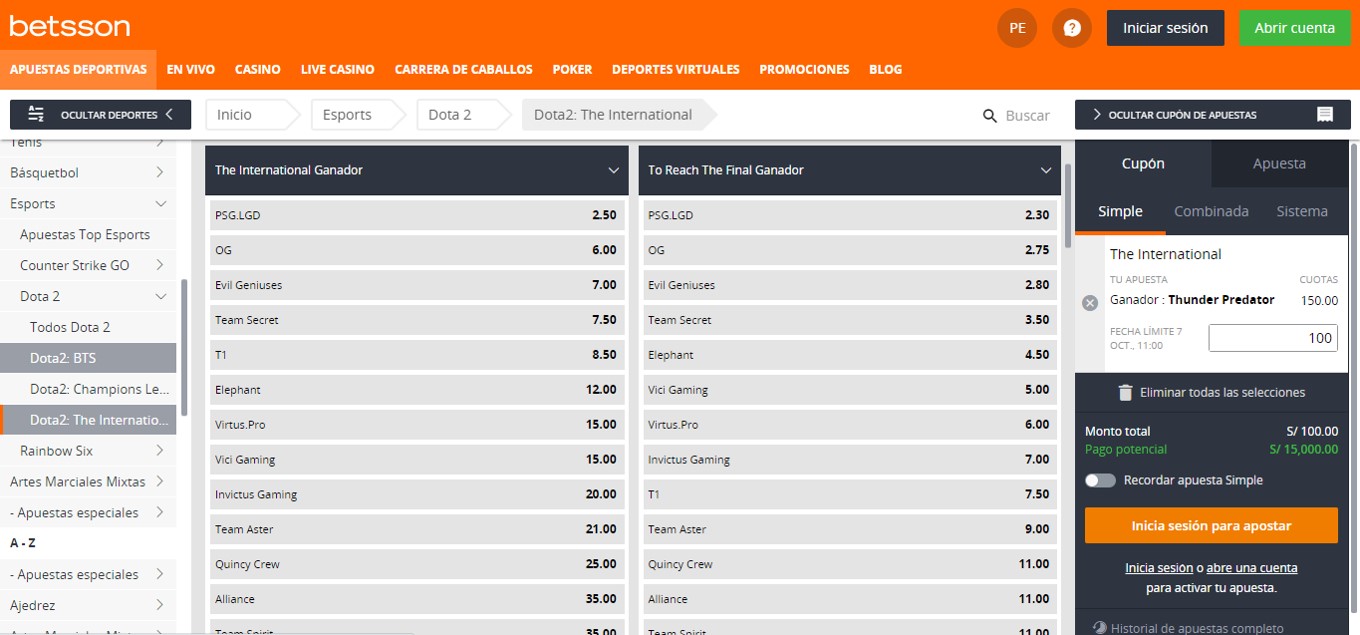Remove Thunder Predator selection with X icon
1360x635 pixels.
(x=1090, y=303)
